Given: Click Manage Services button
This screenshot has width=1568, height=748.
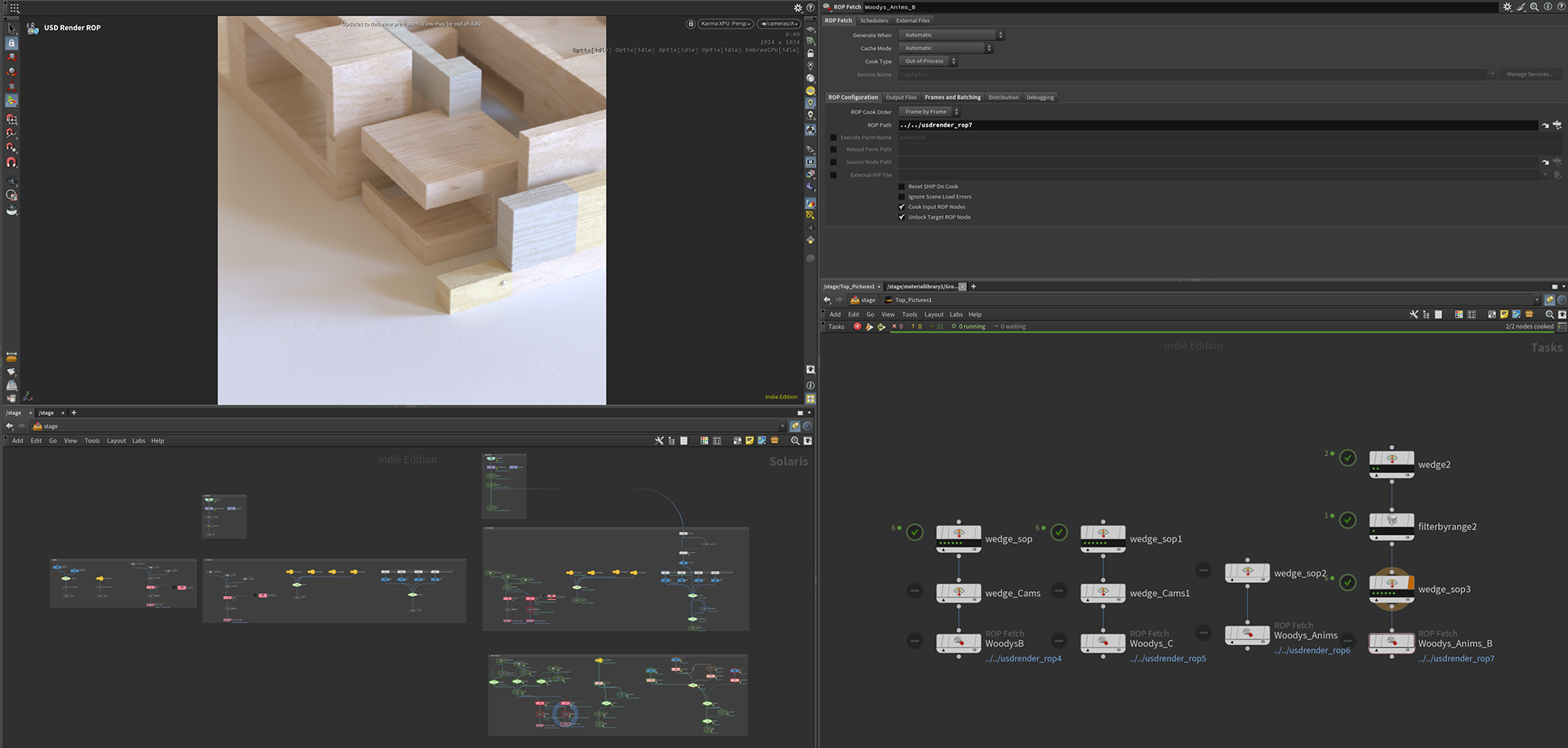Looking at the screenshot, I should click(1530, 74).
